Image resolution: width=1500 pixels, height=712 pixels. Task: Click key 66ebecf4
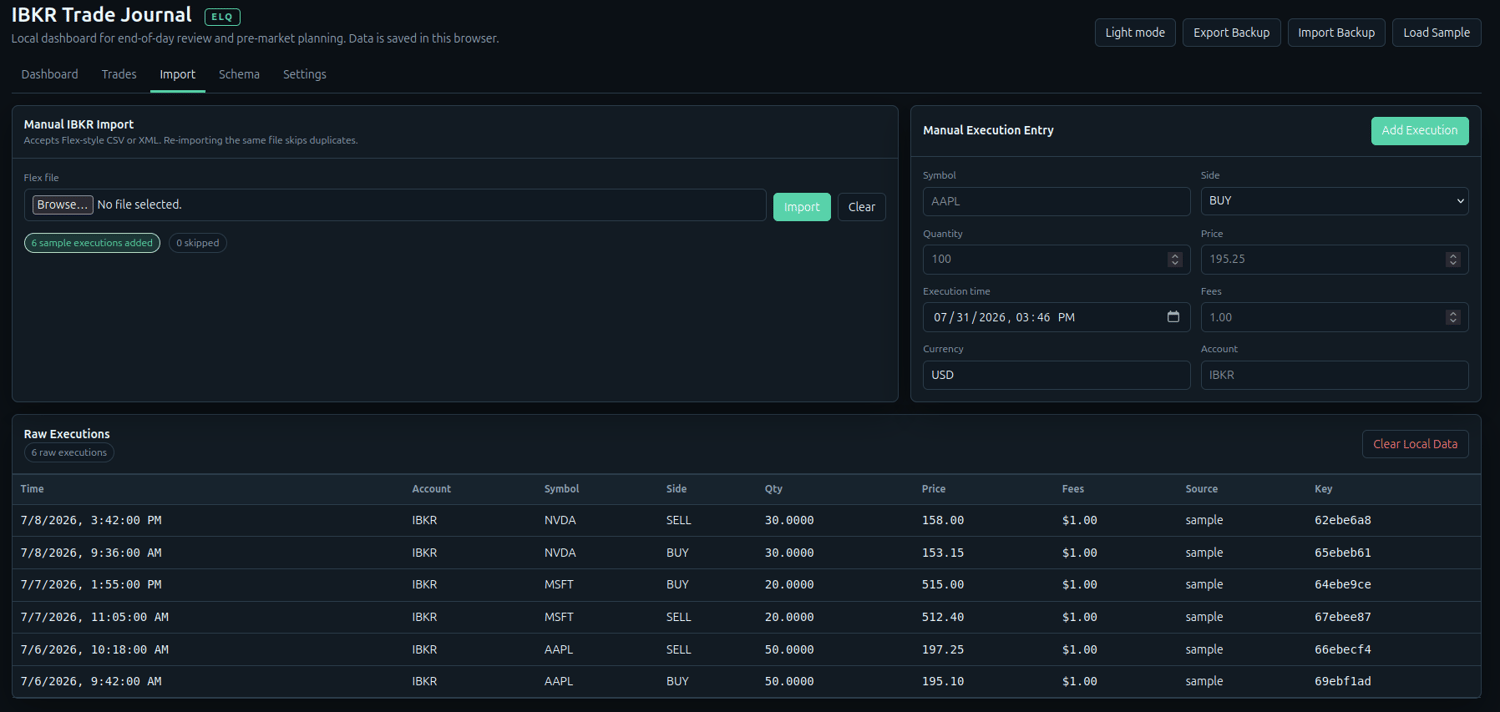point(1343,649)
